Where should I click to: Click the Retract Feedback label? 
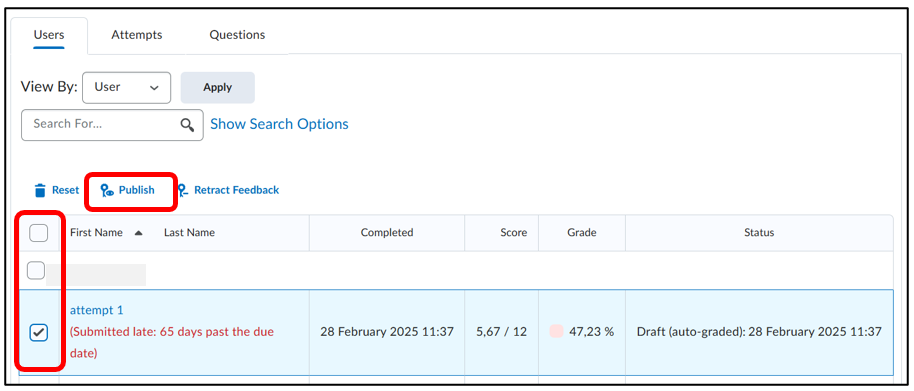pos(237,190)
